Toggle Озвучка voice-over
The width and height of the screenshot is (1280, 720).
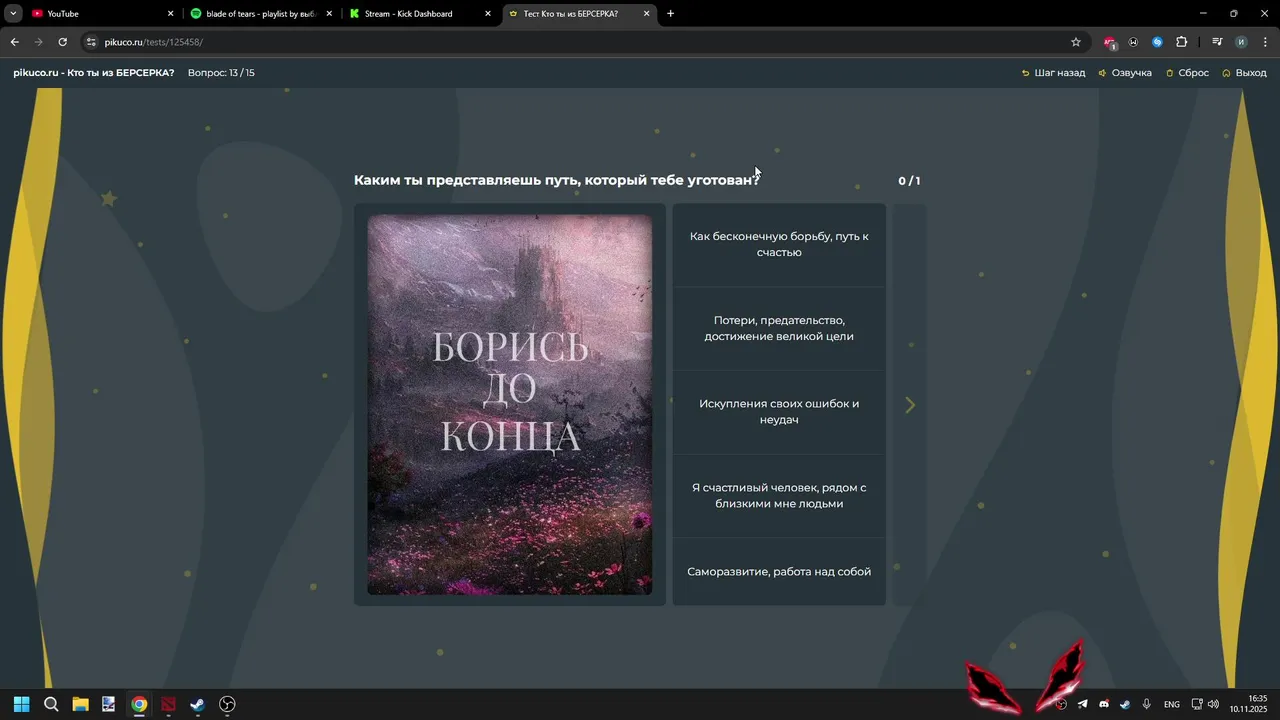click(x=1125, y=73)
